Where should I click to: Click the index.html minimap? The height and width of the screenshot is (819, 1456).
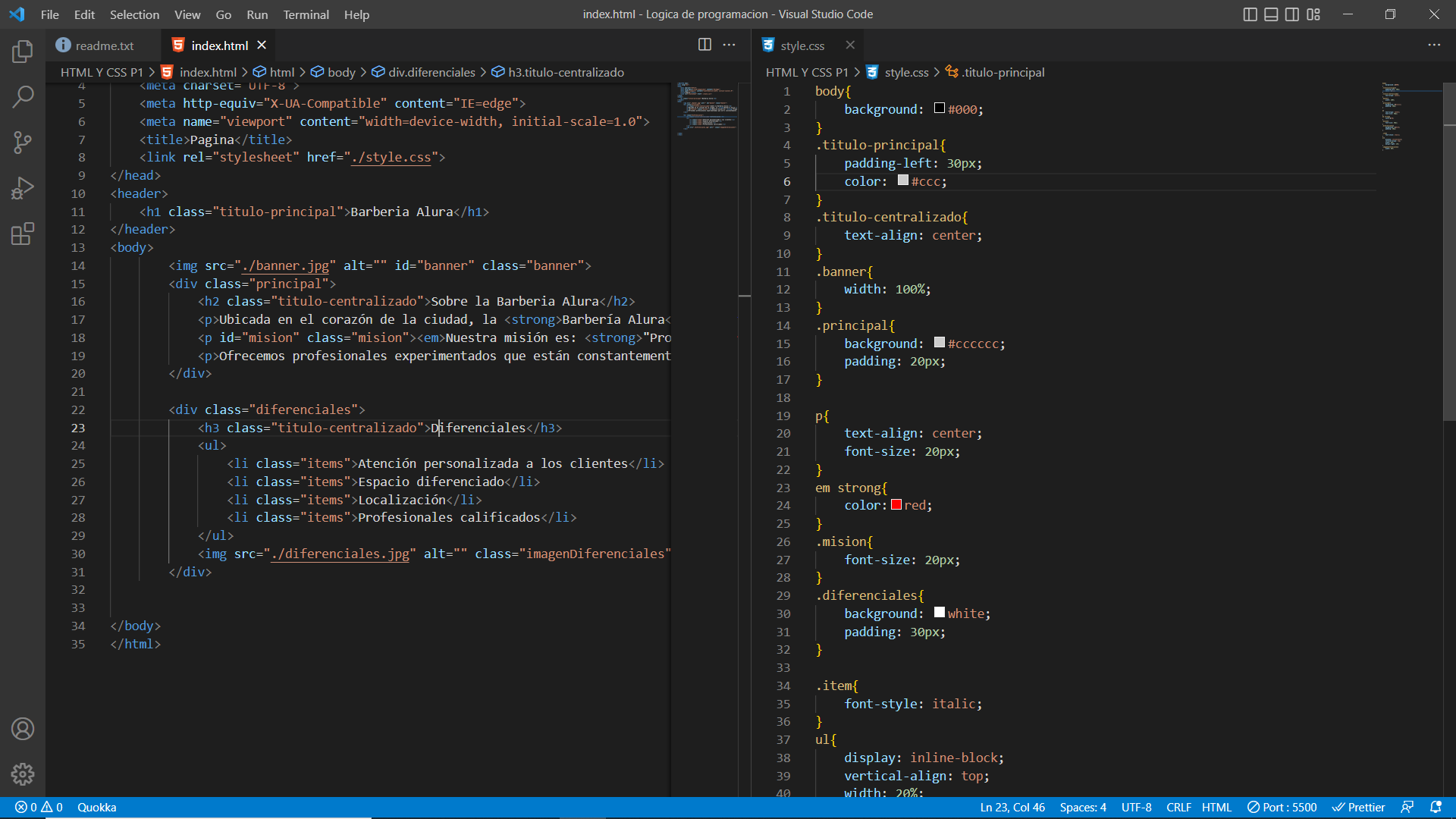pyautogui.click(x=707, y=110)
